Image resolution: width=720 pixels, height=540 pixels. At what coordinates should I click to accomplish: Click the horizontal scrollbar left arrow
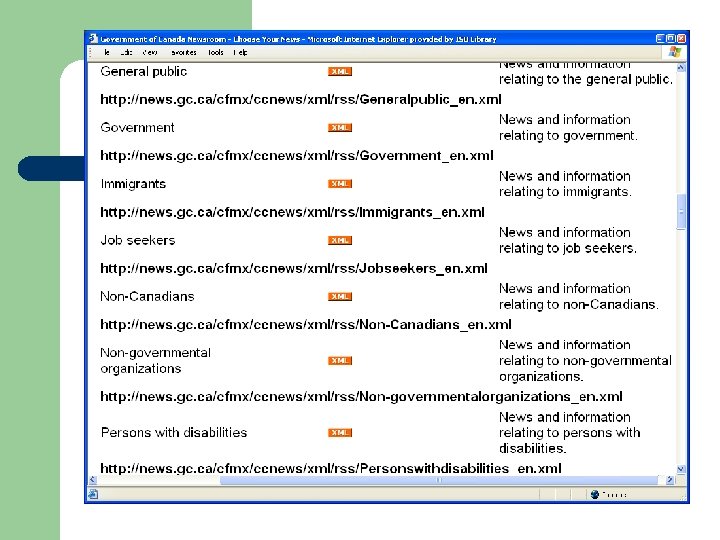[93, 480]
